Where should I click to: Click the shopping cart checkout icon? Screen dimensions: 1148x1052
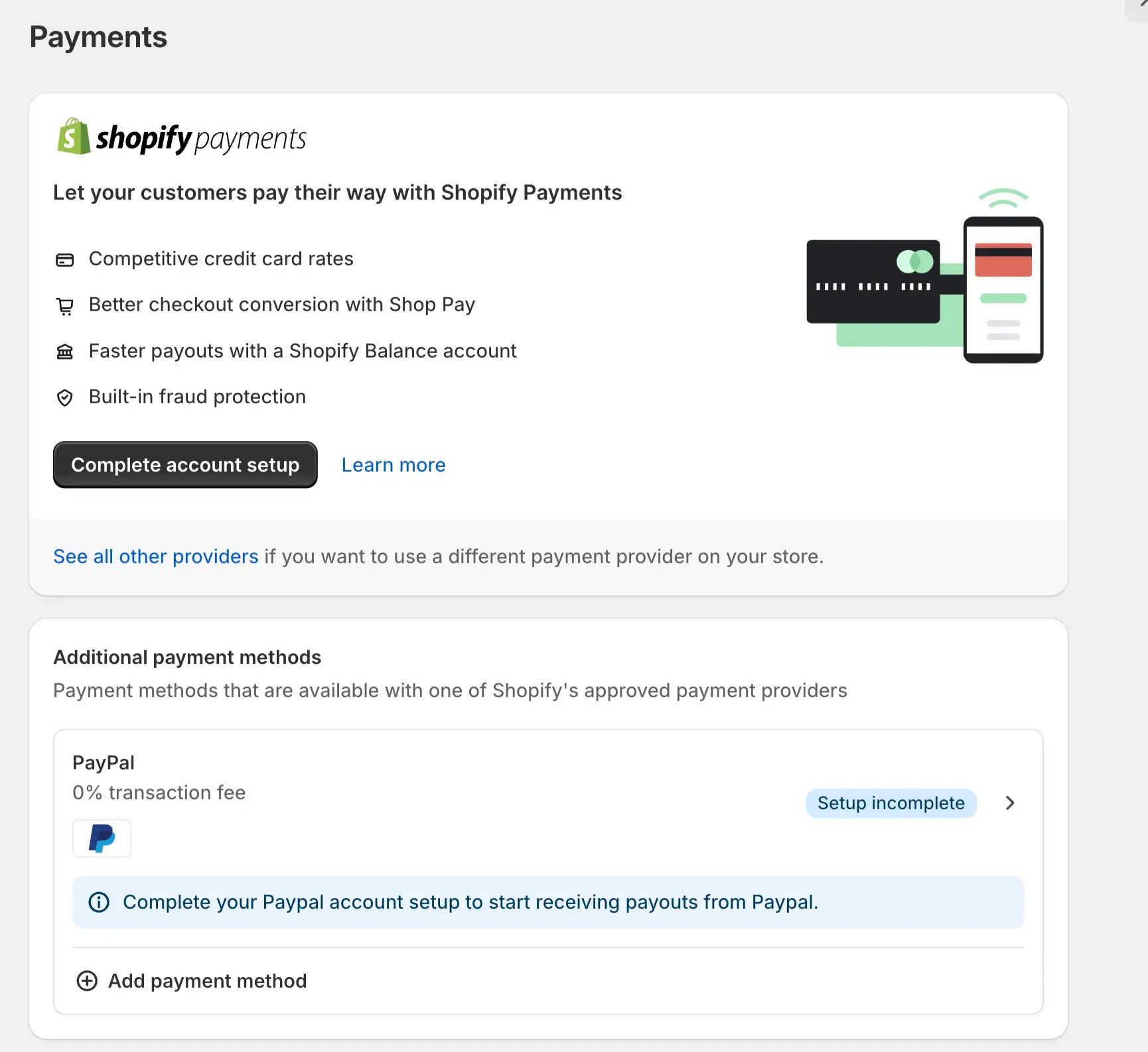(64, 306)
